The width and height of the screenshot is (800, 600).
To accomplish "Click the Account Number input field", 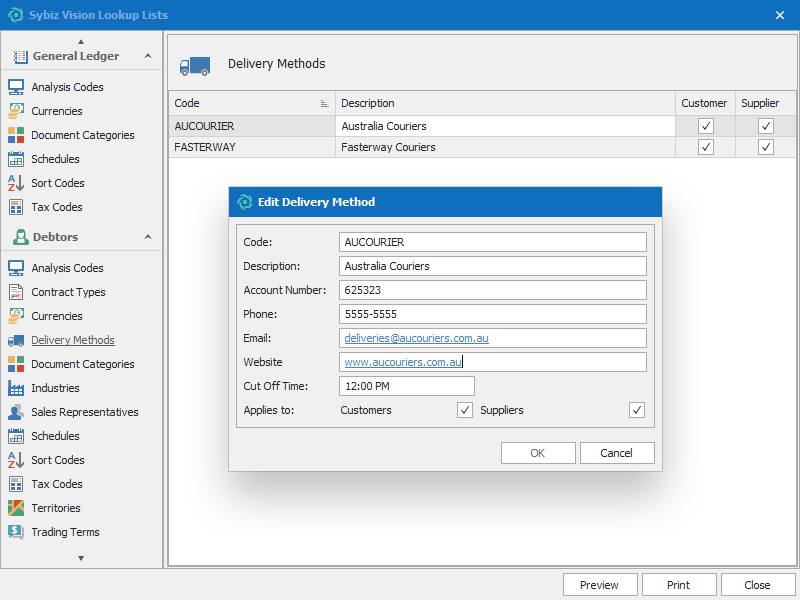I will (x=492, y=290).
